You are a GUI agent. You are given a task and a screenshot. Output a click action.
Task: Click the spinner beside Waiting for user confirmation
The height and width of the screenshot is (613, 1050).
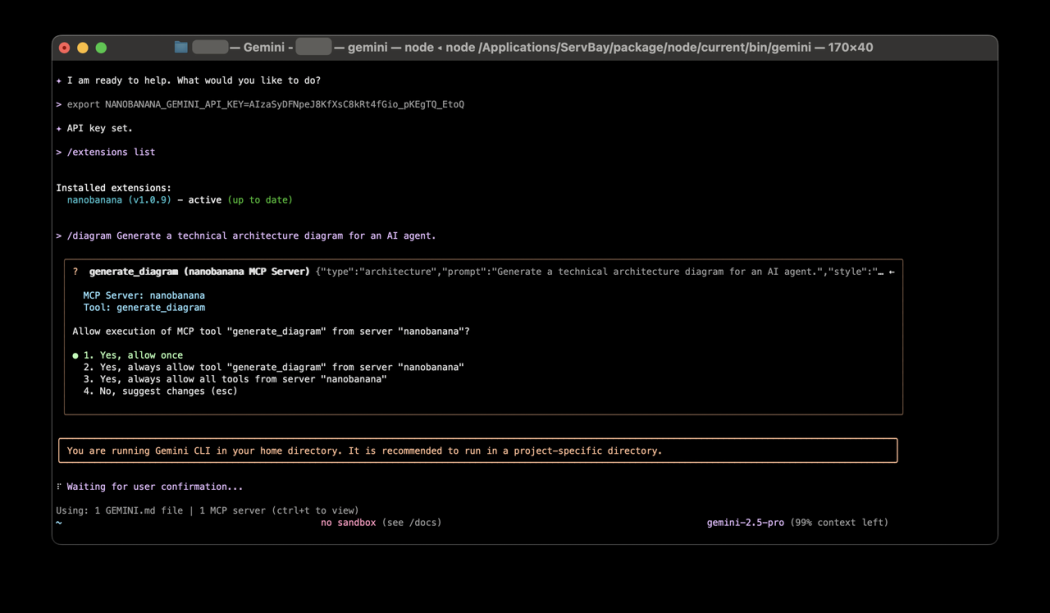pos(59,487)
